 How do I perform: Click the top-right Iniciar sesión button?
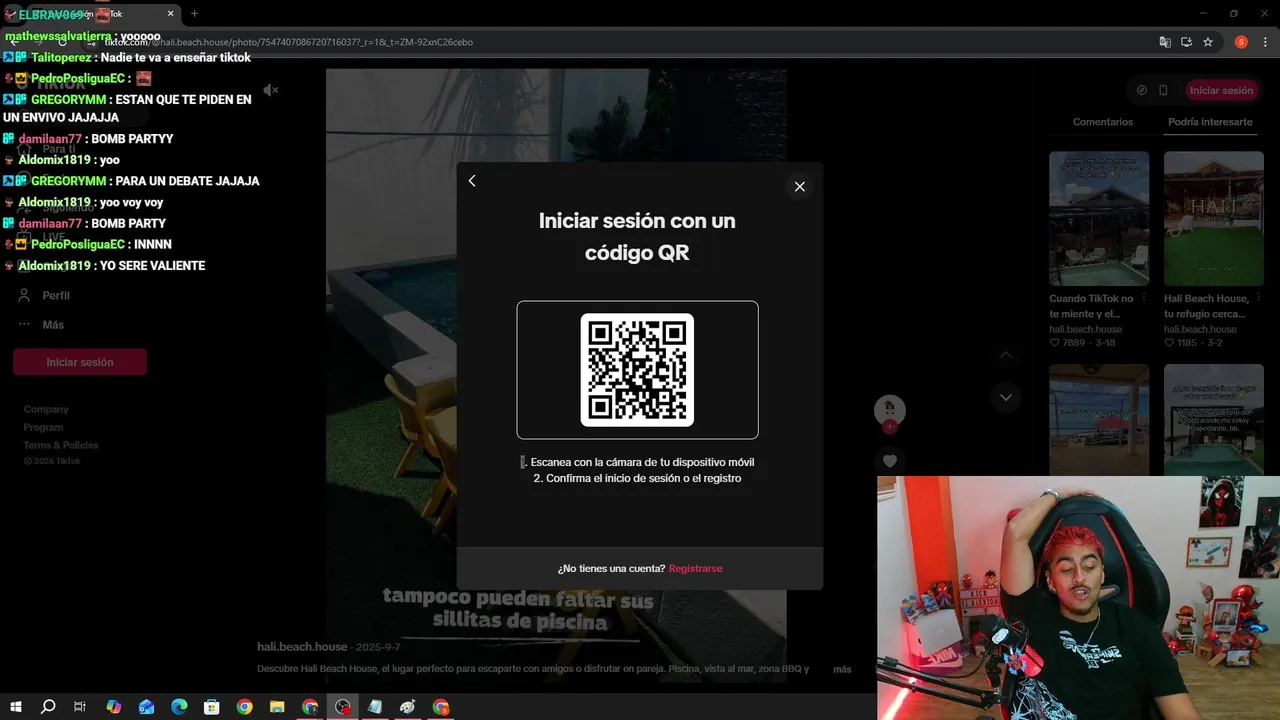pos(1221,90)
